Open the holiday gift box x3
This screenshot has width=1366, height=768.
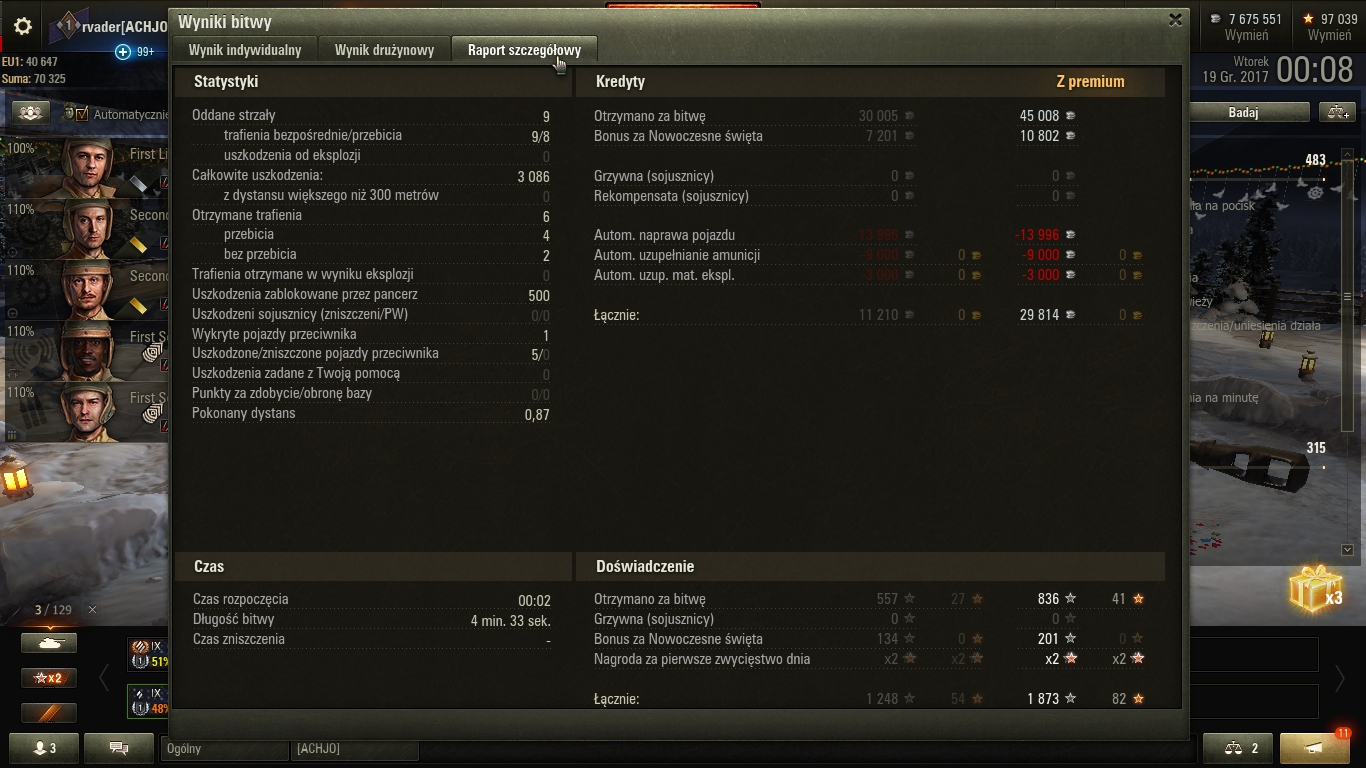(1316, 590)
